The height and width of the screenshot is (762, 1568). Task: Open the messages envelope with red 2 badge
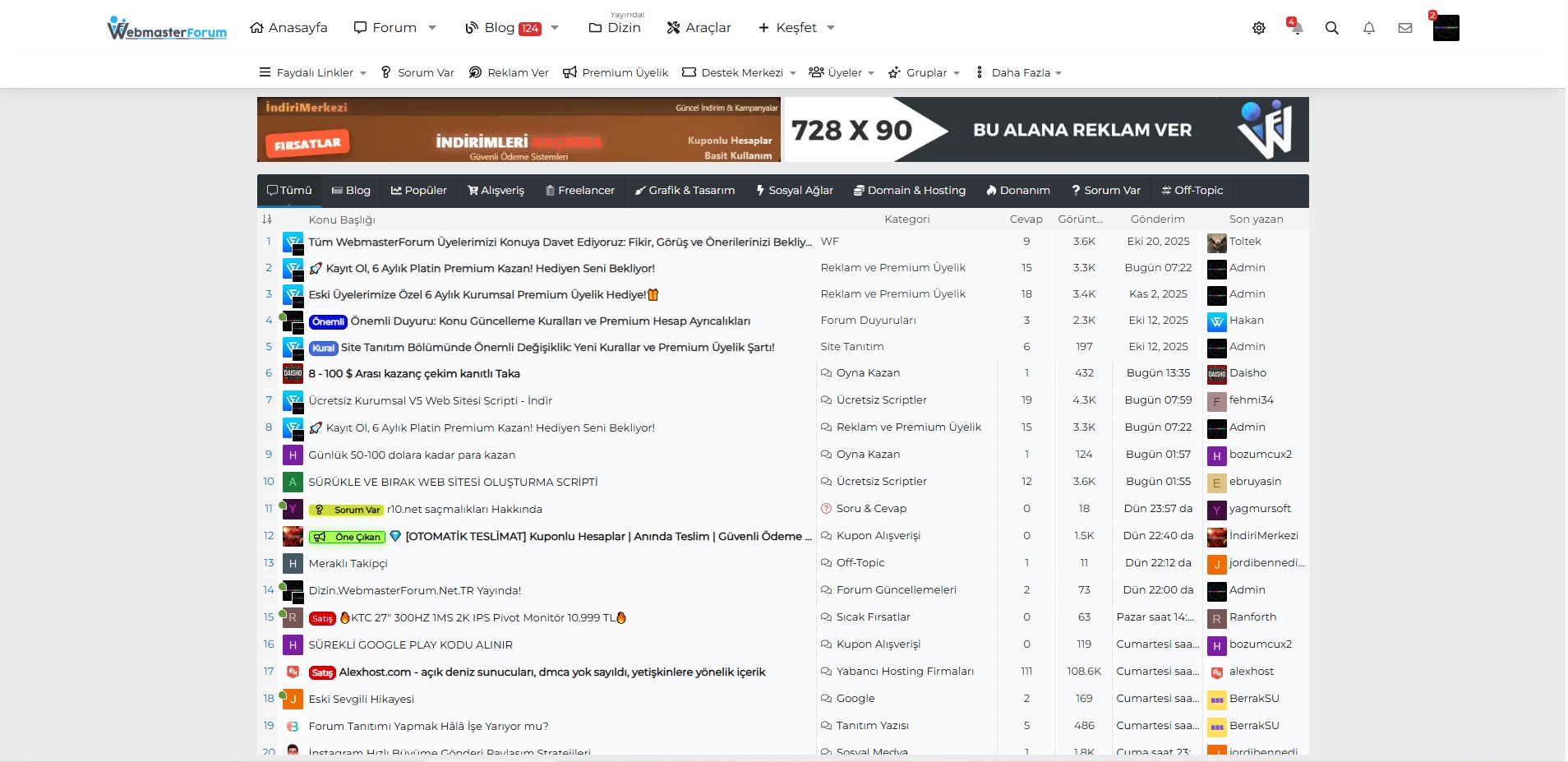1405,27
